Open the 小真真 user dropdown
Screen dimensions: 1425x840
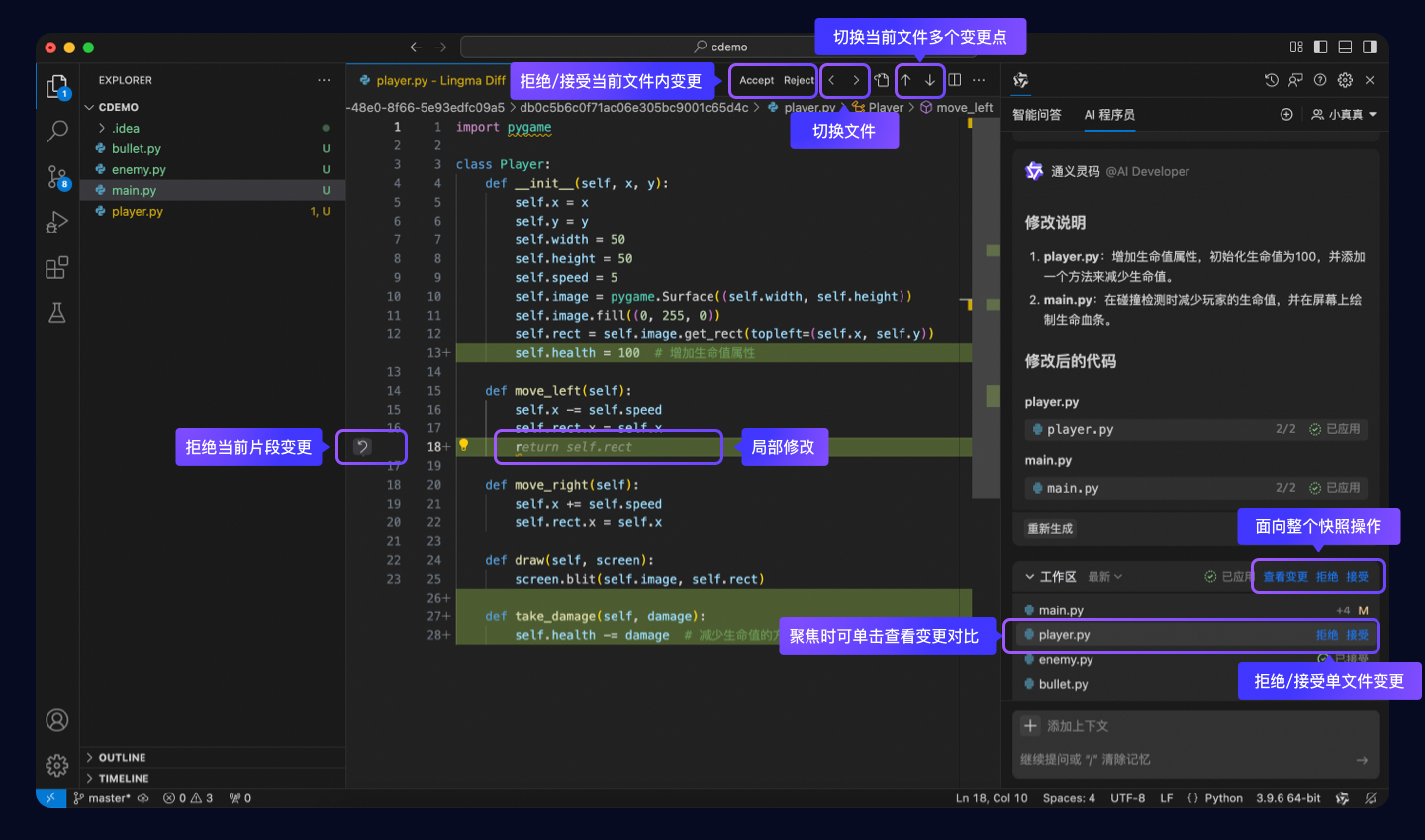[1344, 115]
